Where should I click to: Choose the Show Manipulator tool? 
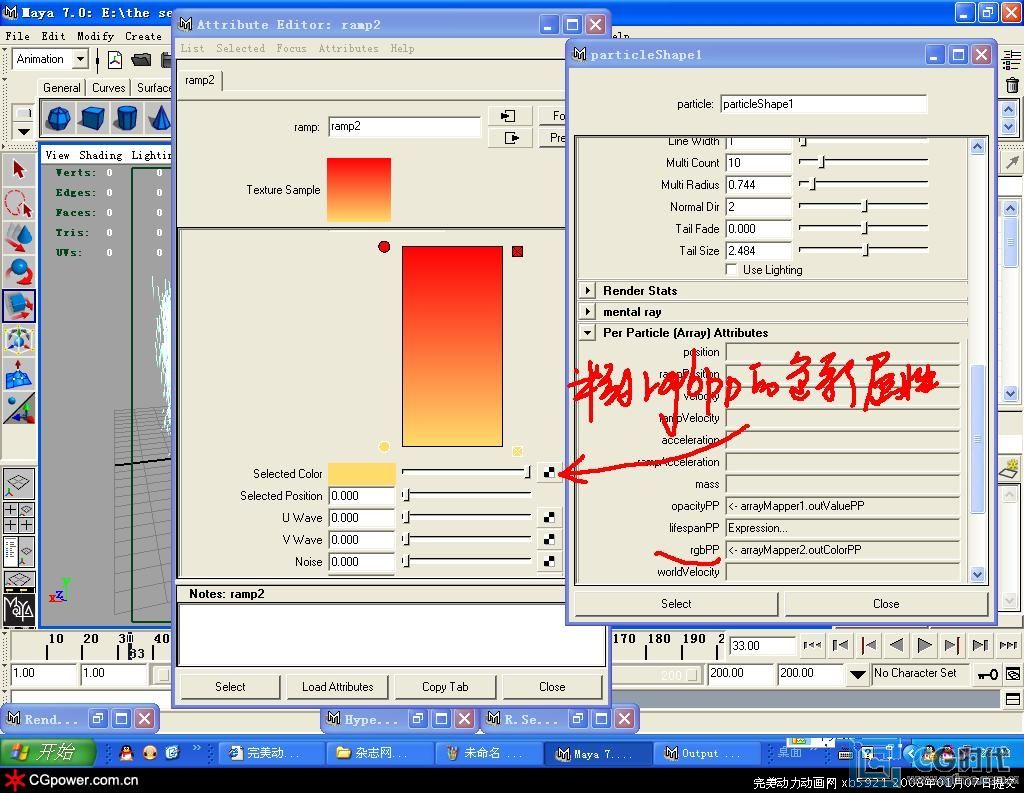[x=19, y=408]
